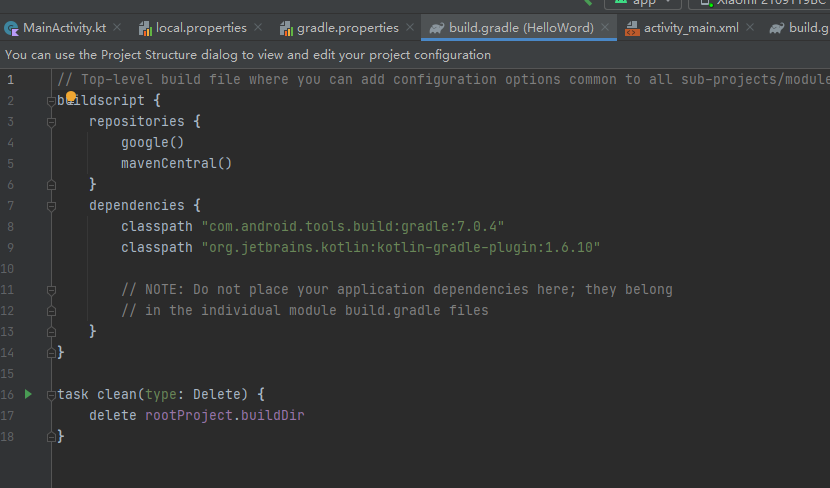This screenshot has height=488, width=830.
Task: Switch to the gradle.properties tab
Action: click(347, 28)
